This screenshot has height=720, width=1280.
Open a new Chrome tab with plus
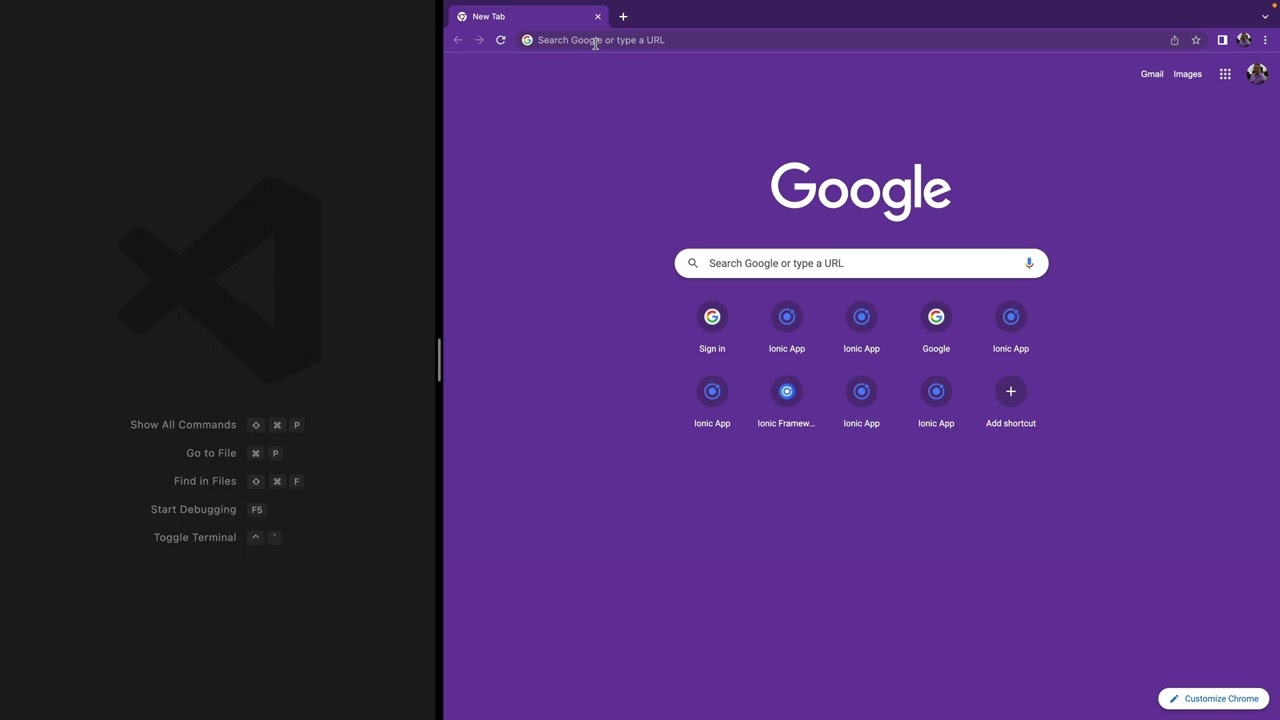[x=623, y=16]
